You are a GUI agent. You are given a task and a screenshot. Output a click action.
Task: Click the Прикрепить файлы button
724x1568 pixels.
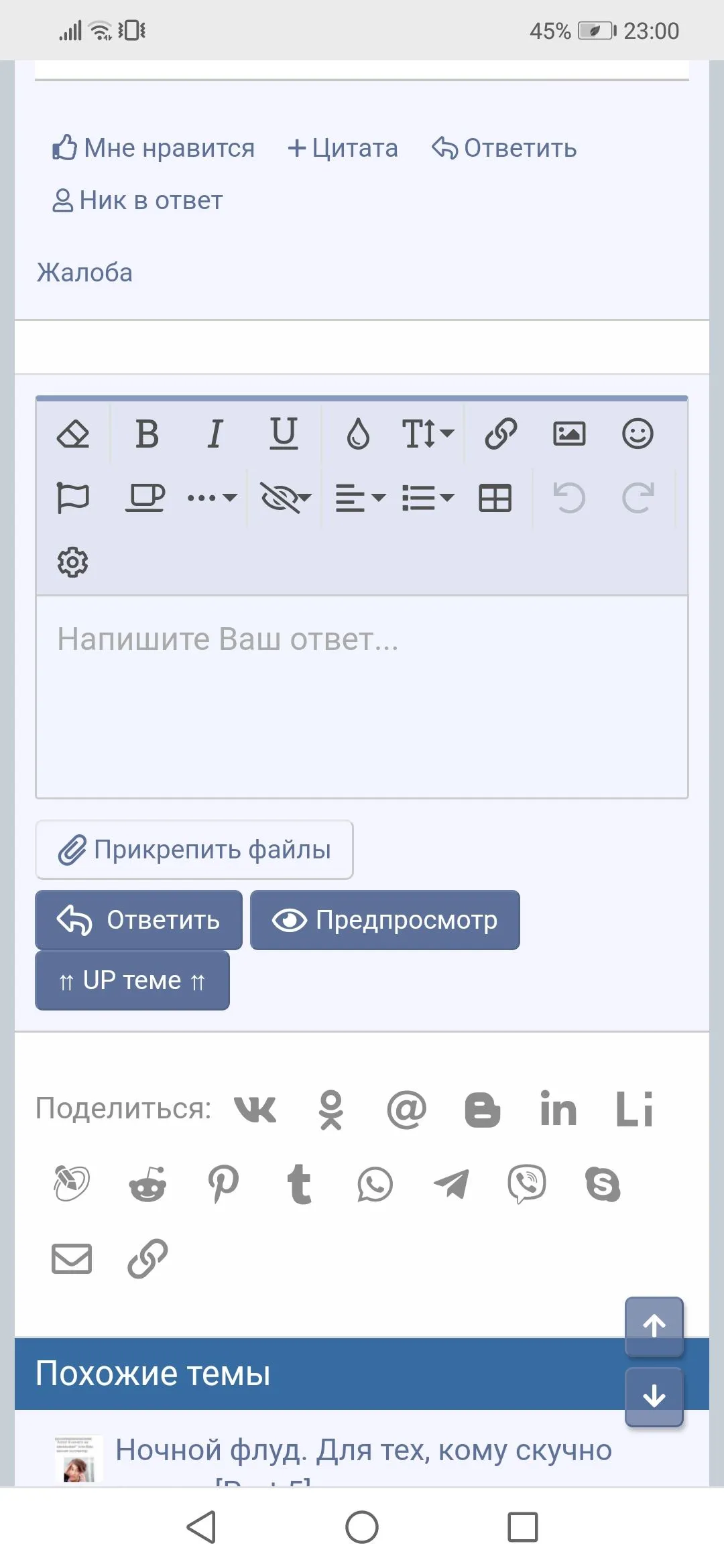click(194, 850)
